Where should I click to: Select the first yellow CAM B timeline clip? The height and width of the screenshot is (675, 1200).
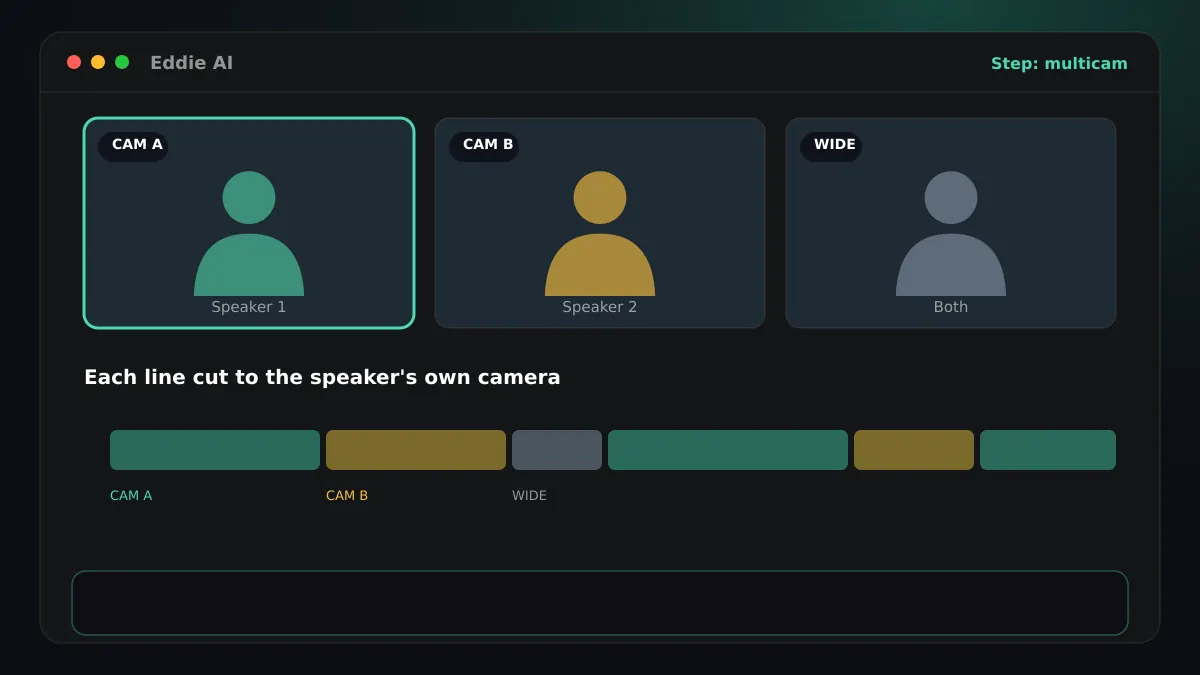416,450
